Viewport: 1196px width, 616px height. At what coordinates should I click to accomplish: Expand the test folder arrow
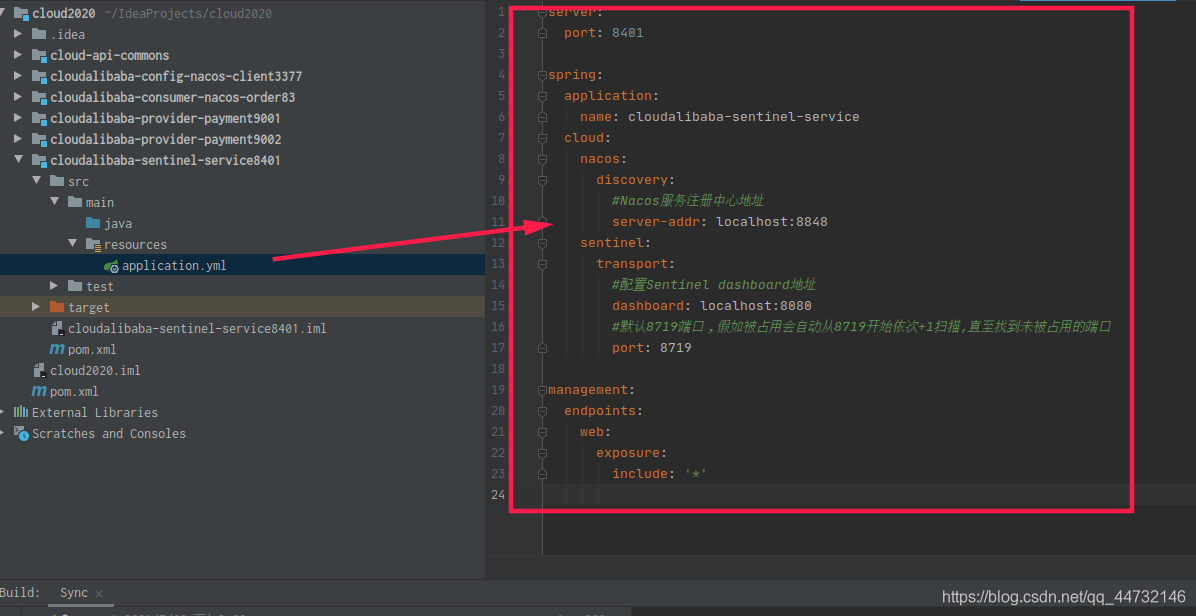click(54, 286)
